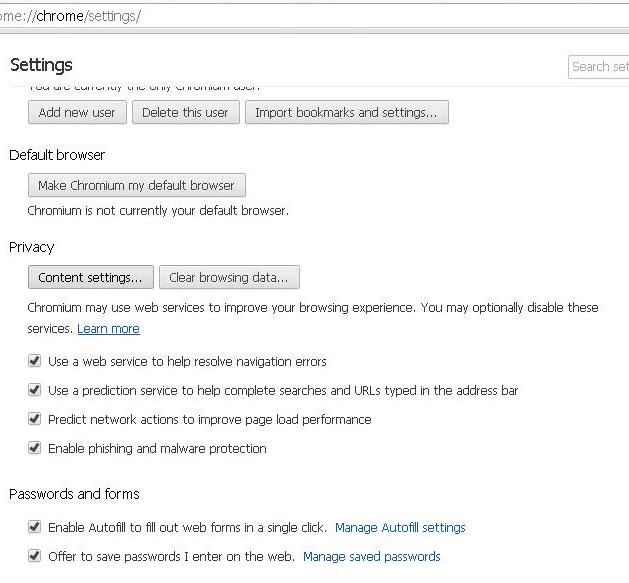Open the Content settings dialog

[91, 277]
